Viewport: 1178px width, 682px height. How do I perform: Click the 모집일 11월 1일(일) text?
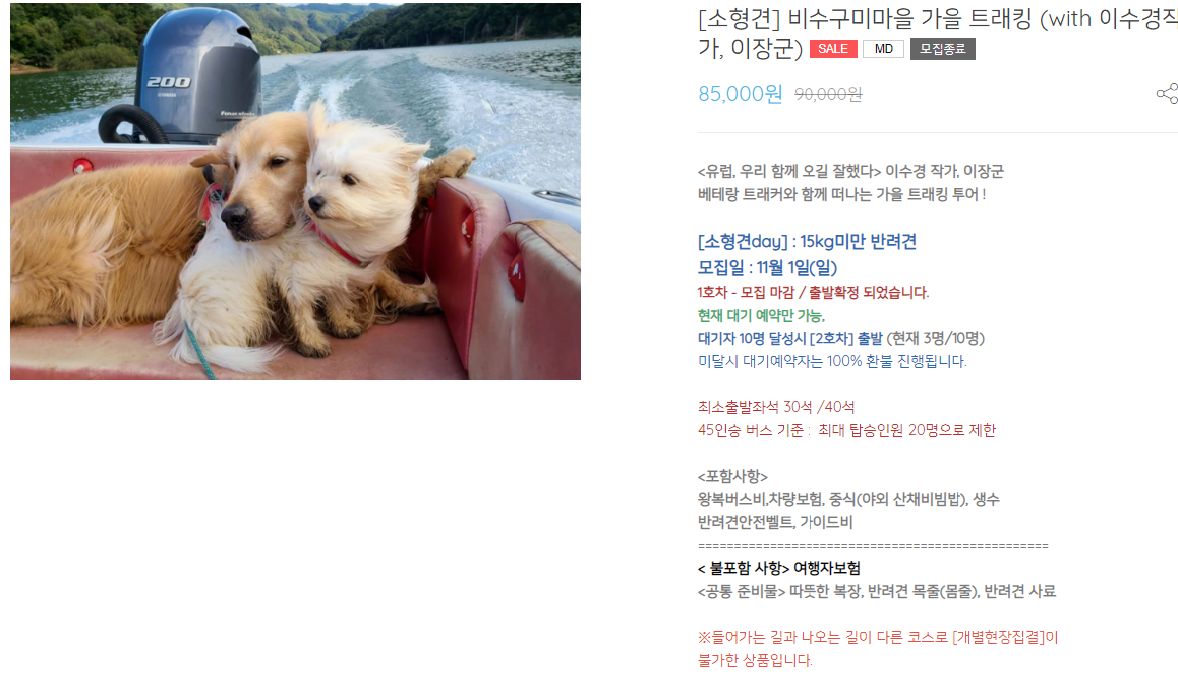coord(767,267)
